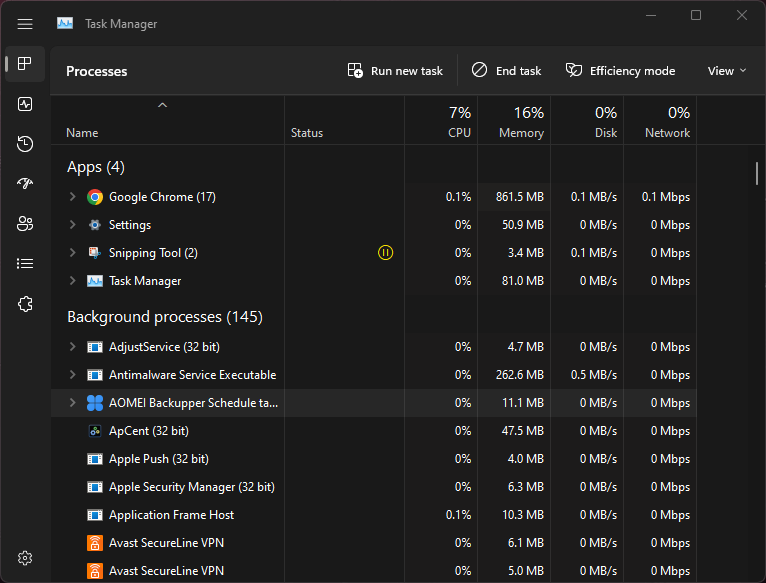The width and height of the screenshot is (766, 583).
Task: Click the 81.0 MB memory value
Action: pyautogui.click(x=522, y=281)
